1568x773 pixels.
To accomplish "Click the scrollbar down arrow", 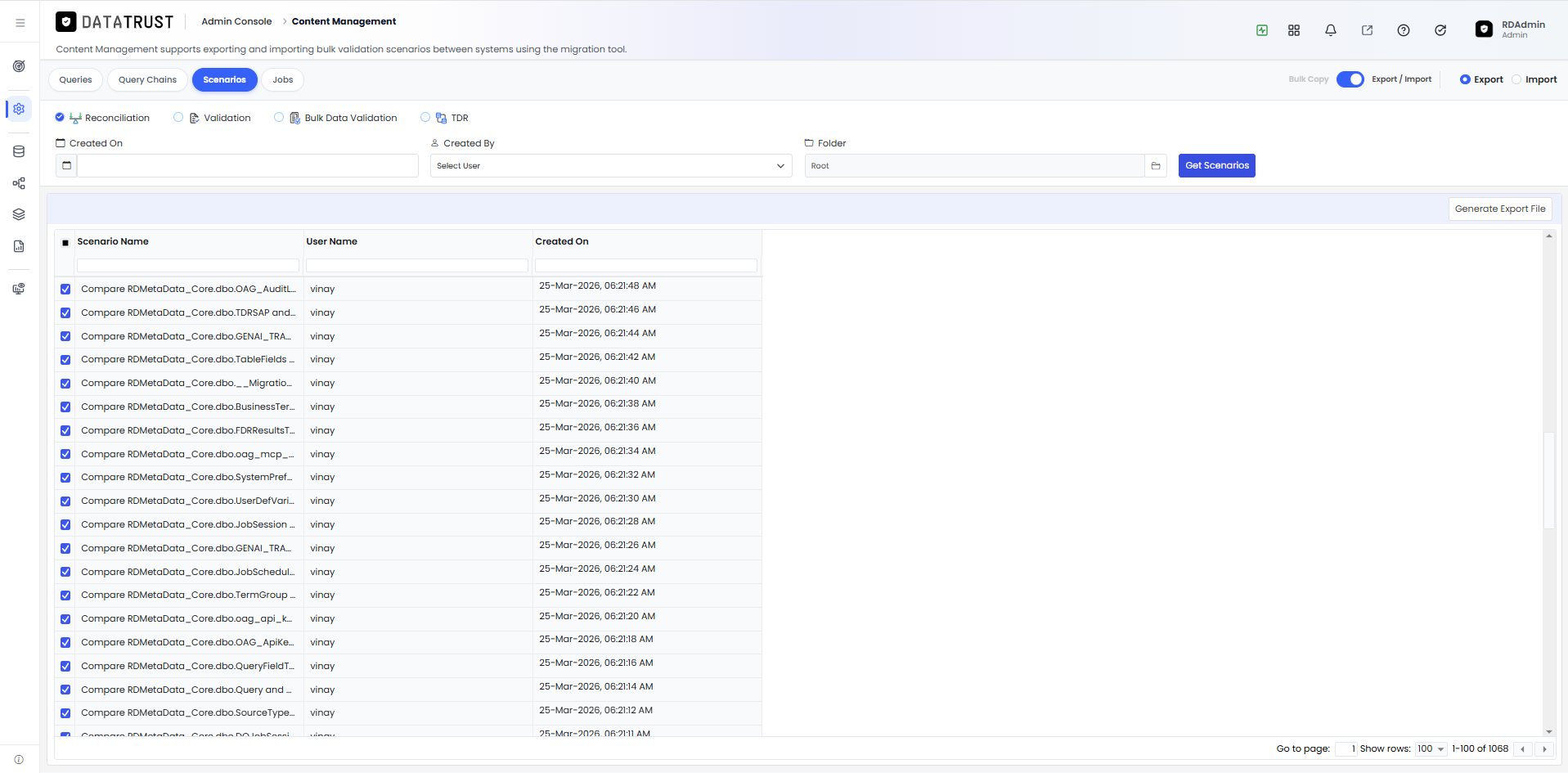I will (1548, 732).
